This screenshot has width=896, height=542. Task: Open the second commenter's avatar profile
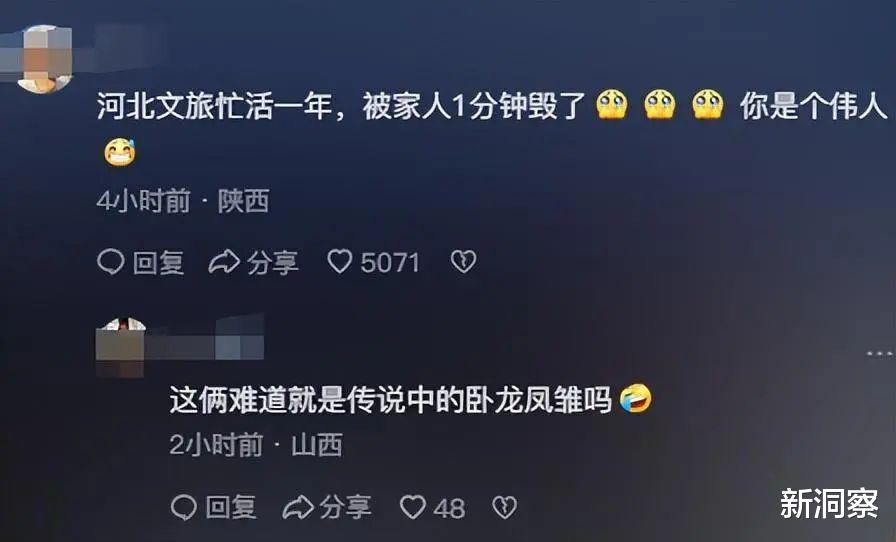click(x=121, y=347)
